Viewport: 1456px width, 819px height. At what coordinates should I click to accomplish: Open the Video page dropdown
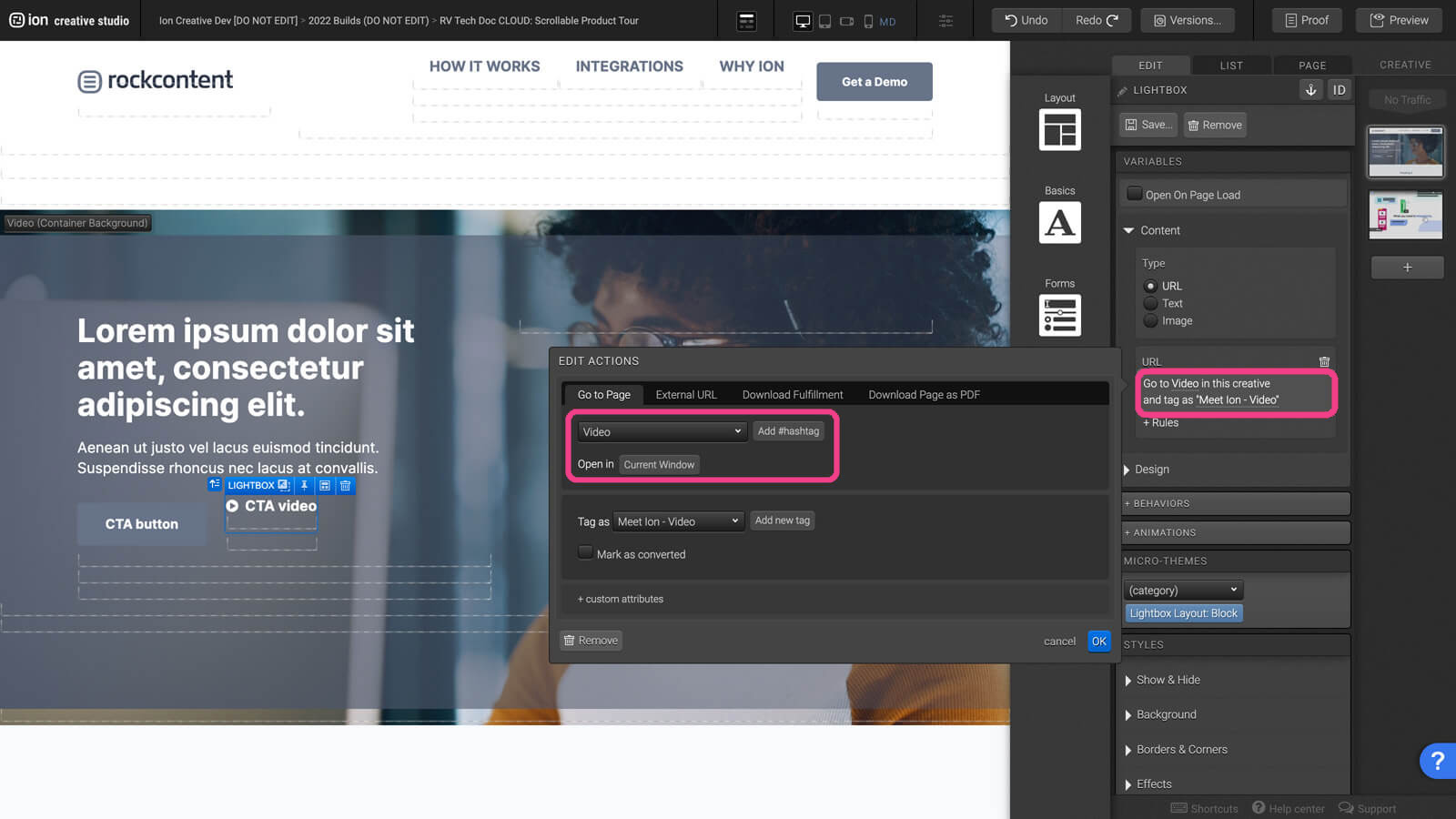coord(662,431)
